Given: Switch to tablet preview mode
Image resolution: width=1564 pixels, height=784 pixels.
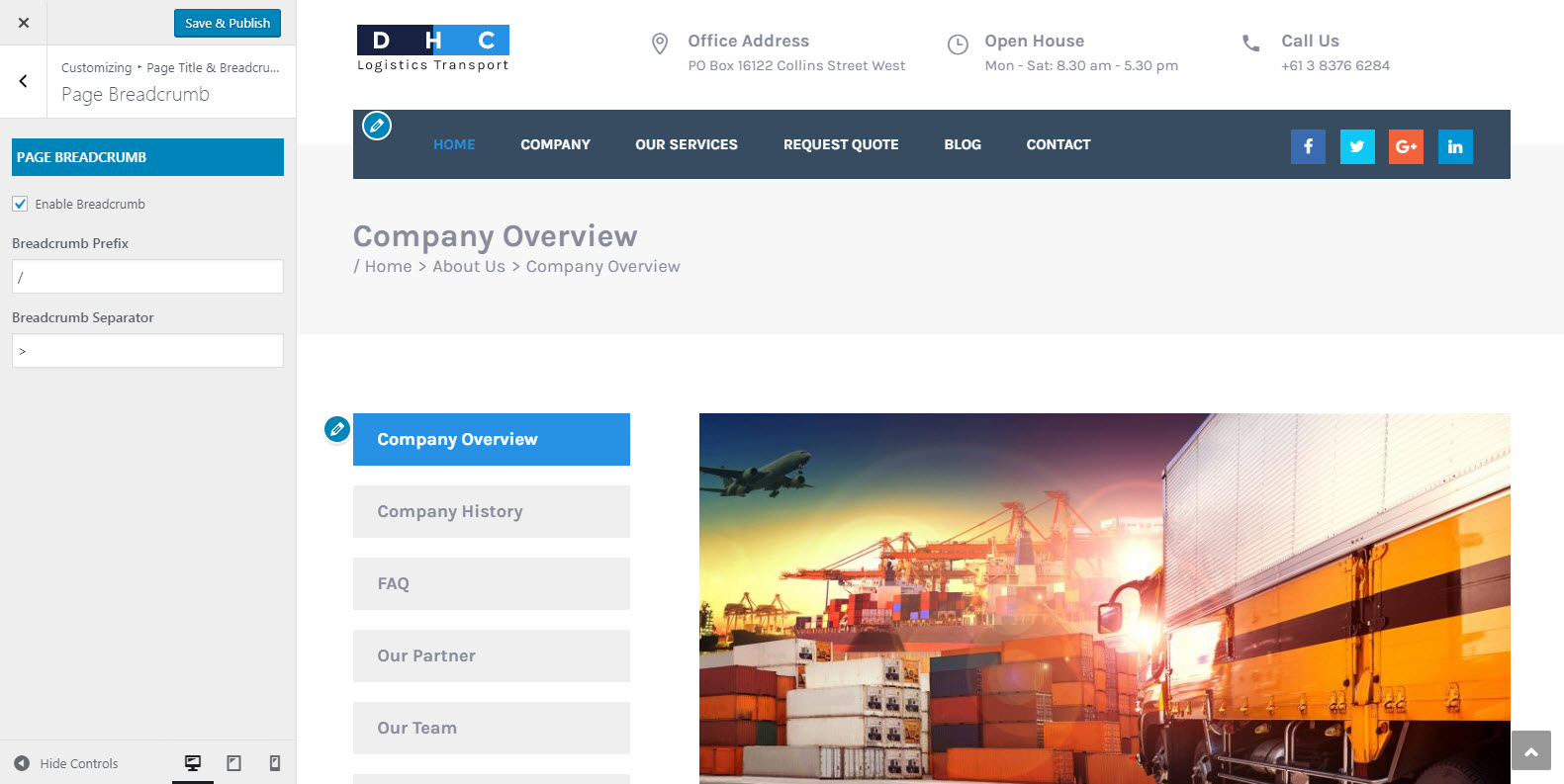Looking at the screenshot, I should click(x=234, y=763).
